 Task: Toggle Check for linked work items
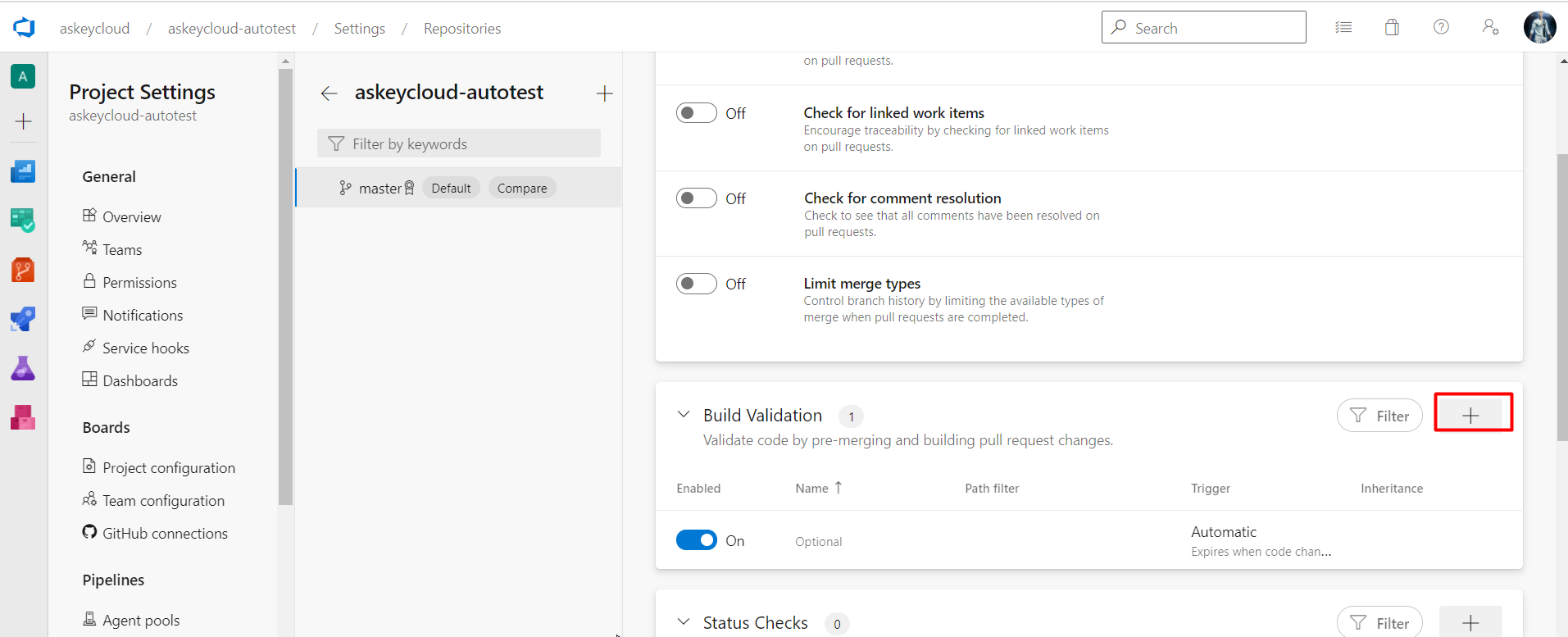[697, 113]
